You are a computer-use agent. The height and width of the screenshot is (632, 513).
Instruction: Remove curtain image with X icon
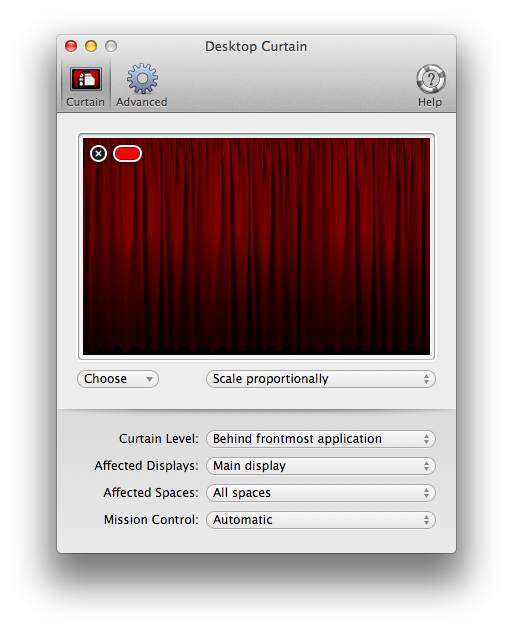coord(98,154)
